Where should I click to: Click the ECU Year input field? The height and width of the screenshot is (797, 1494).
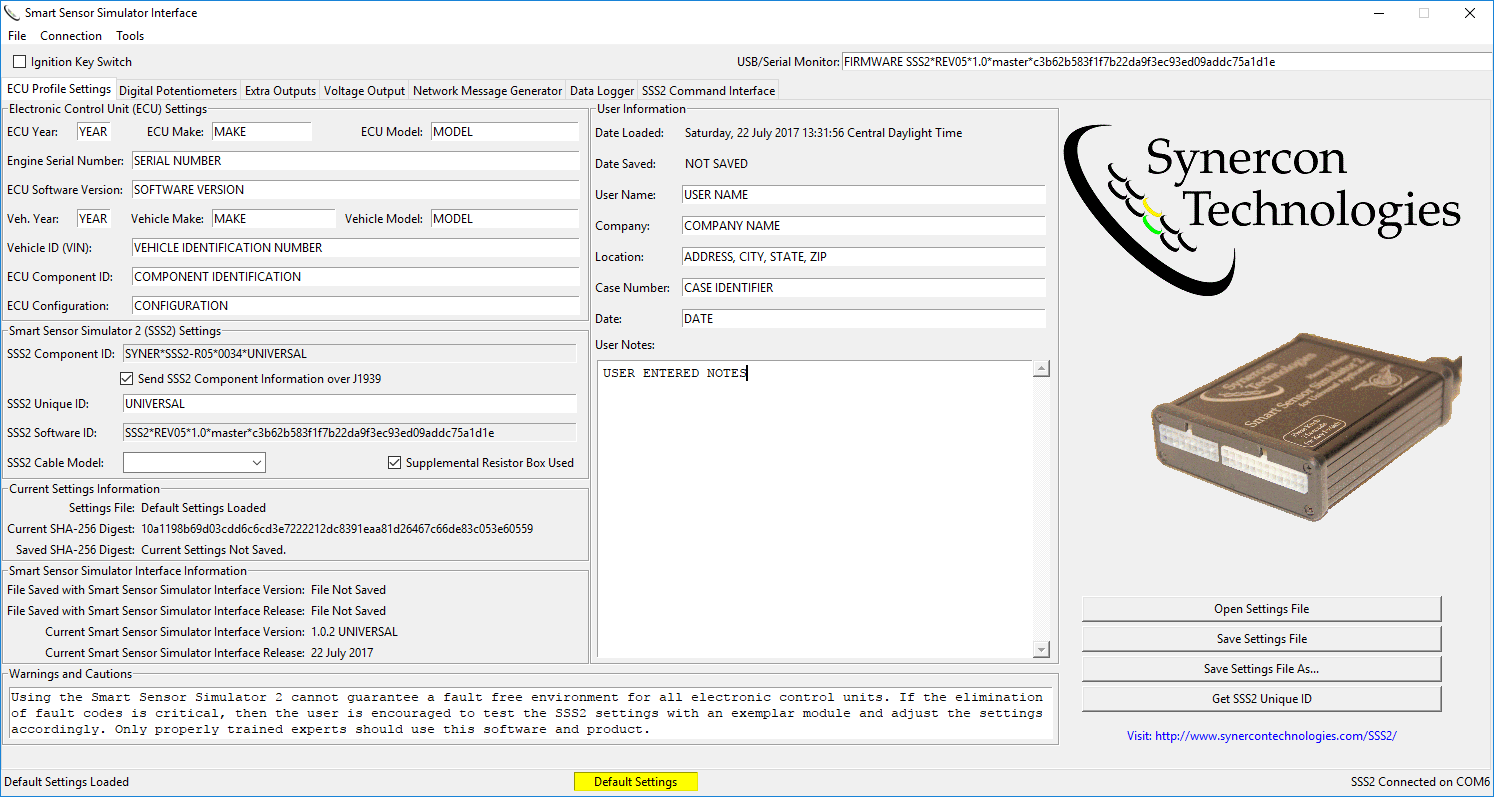click(93, 132)
